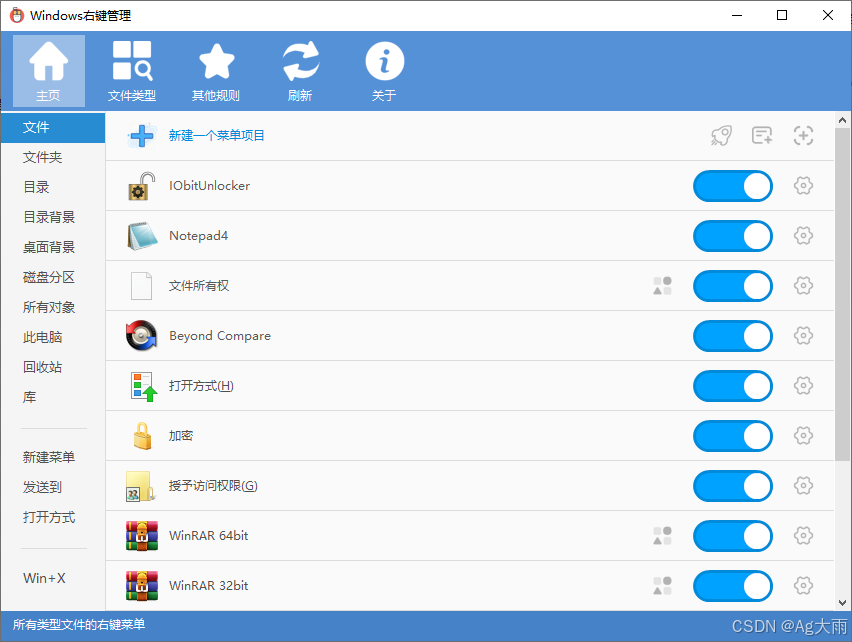Click the blank file icon for 文件所有权
852x642 pixels.
(141, 286)
